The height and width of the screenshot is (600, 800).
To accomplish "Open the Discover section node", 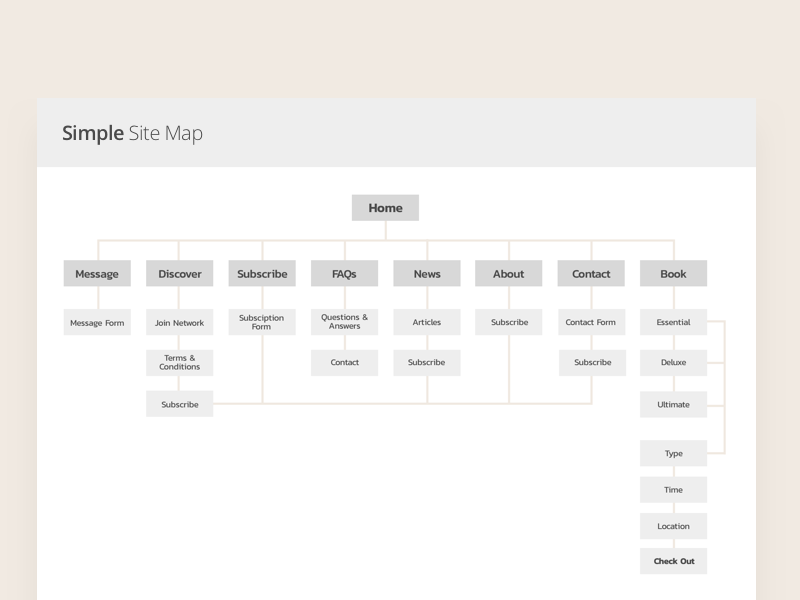I will (x=179, y=274).
